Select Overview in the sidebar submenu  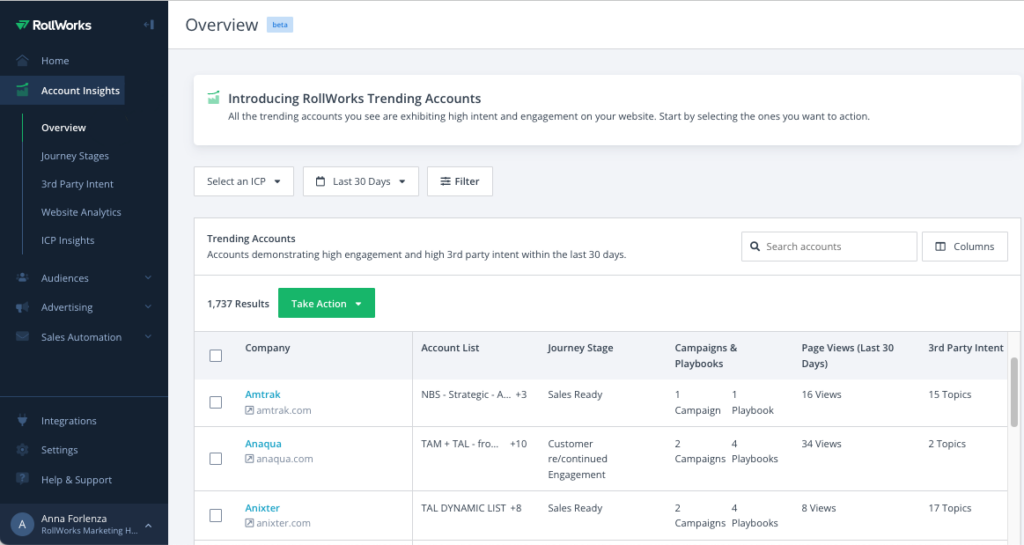[63, 128]
